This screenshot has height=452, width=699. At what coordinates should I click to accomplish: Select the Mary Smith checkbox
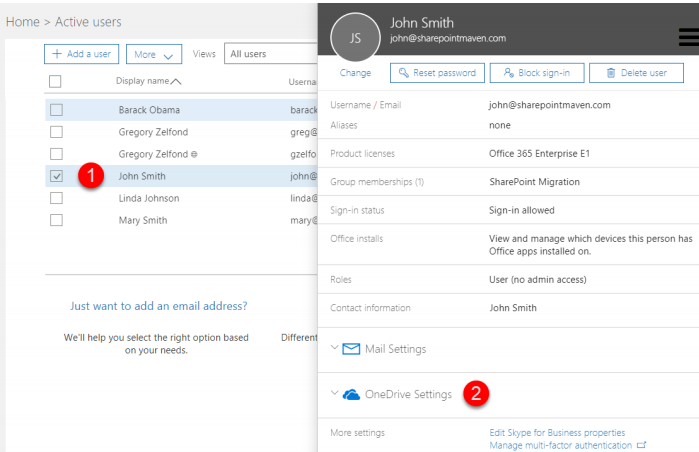[56, 220]
